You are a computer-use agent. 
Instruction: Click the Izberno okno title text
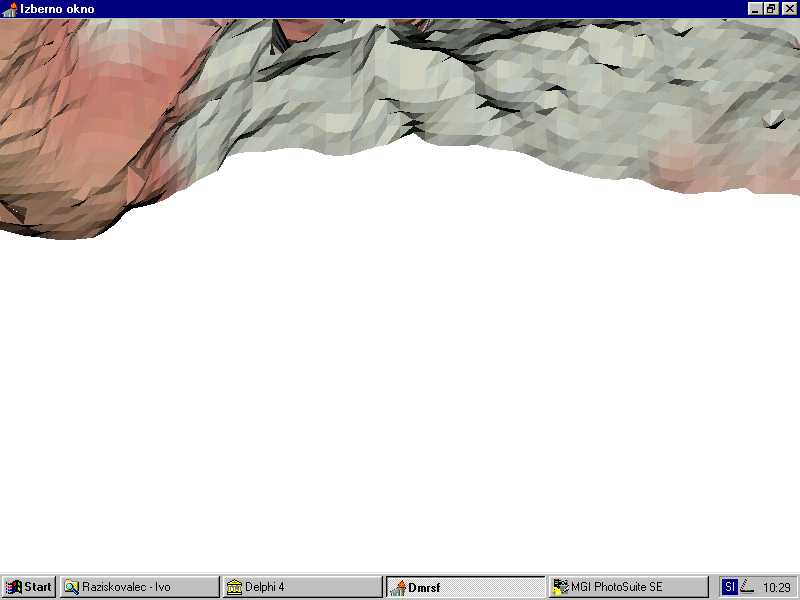point(57,9)
